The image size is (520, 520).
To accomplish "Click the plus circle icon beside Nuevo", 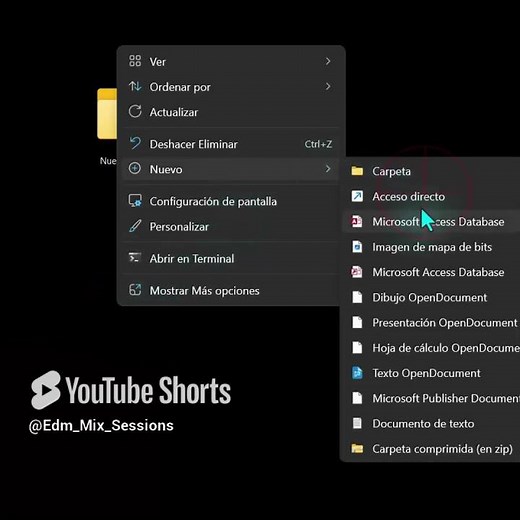I will point(135,168).
